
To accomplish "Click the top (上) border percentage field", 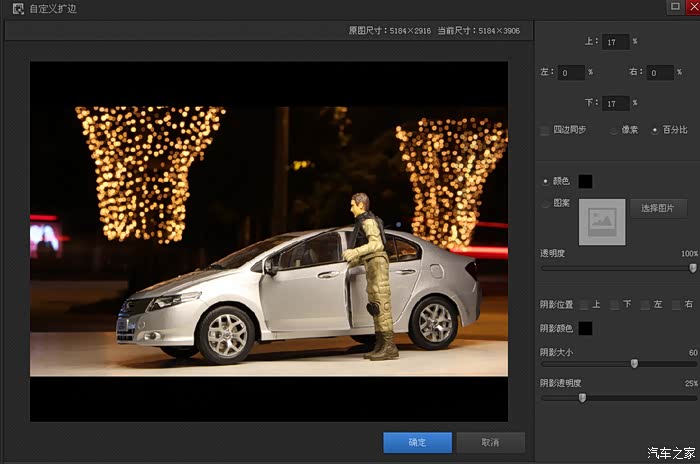I will tap(616, 42).
